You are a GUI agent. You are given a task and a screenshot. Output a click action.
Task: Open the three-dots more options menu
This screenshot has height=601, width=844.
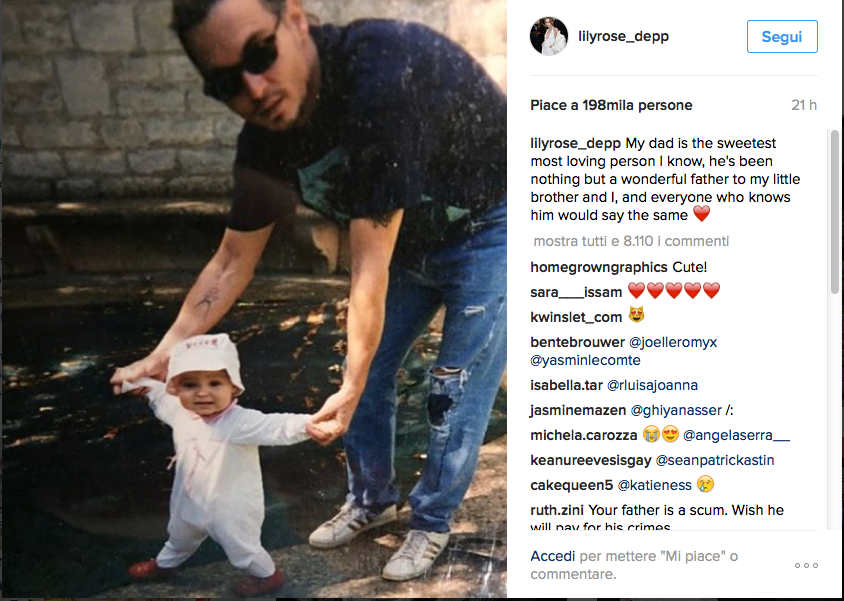point(806,565)
